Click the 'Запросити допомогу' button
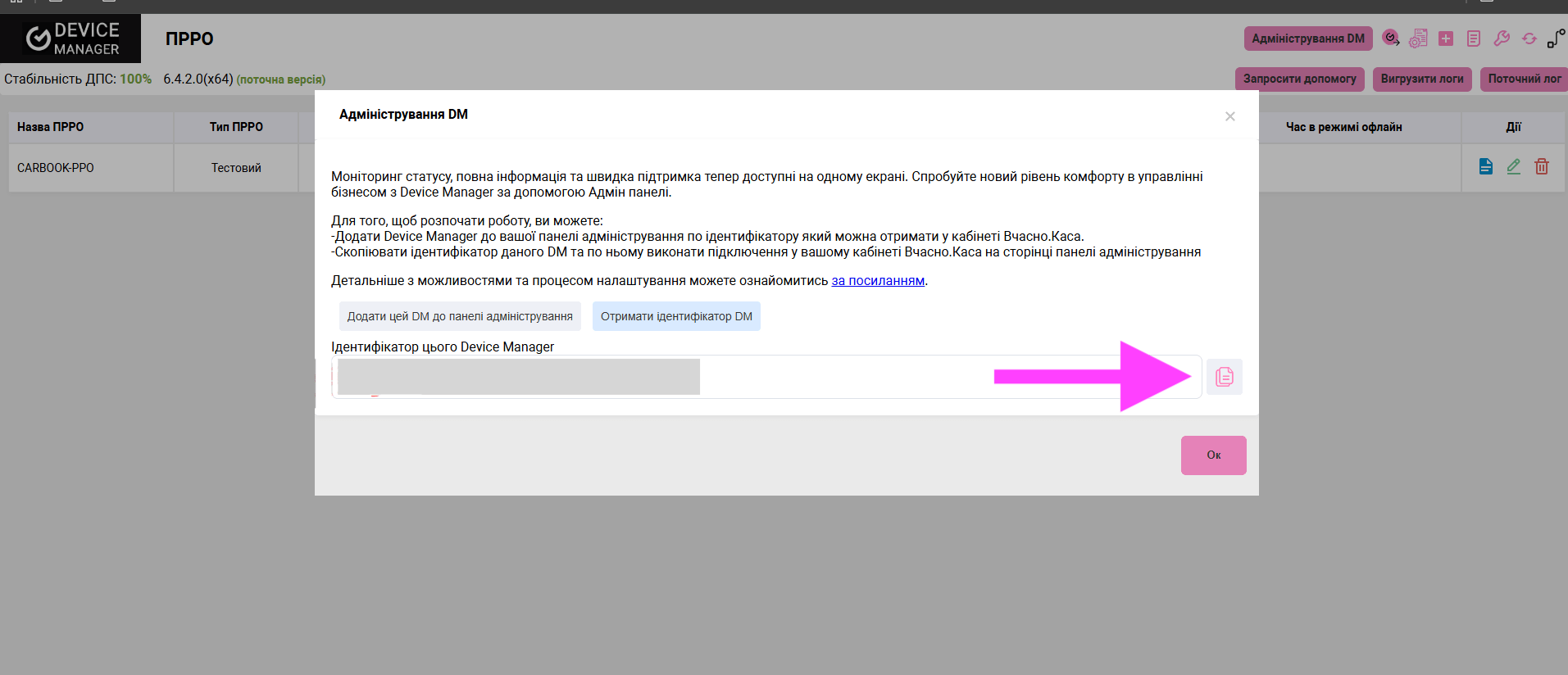 (x=1299, y=79)
